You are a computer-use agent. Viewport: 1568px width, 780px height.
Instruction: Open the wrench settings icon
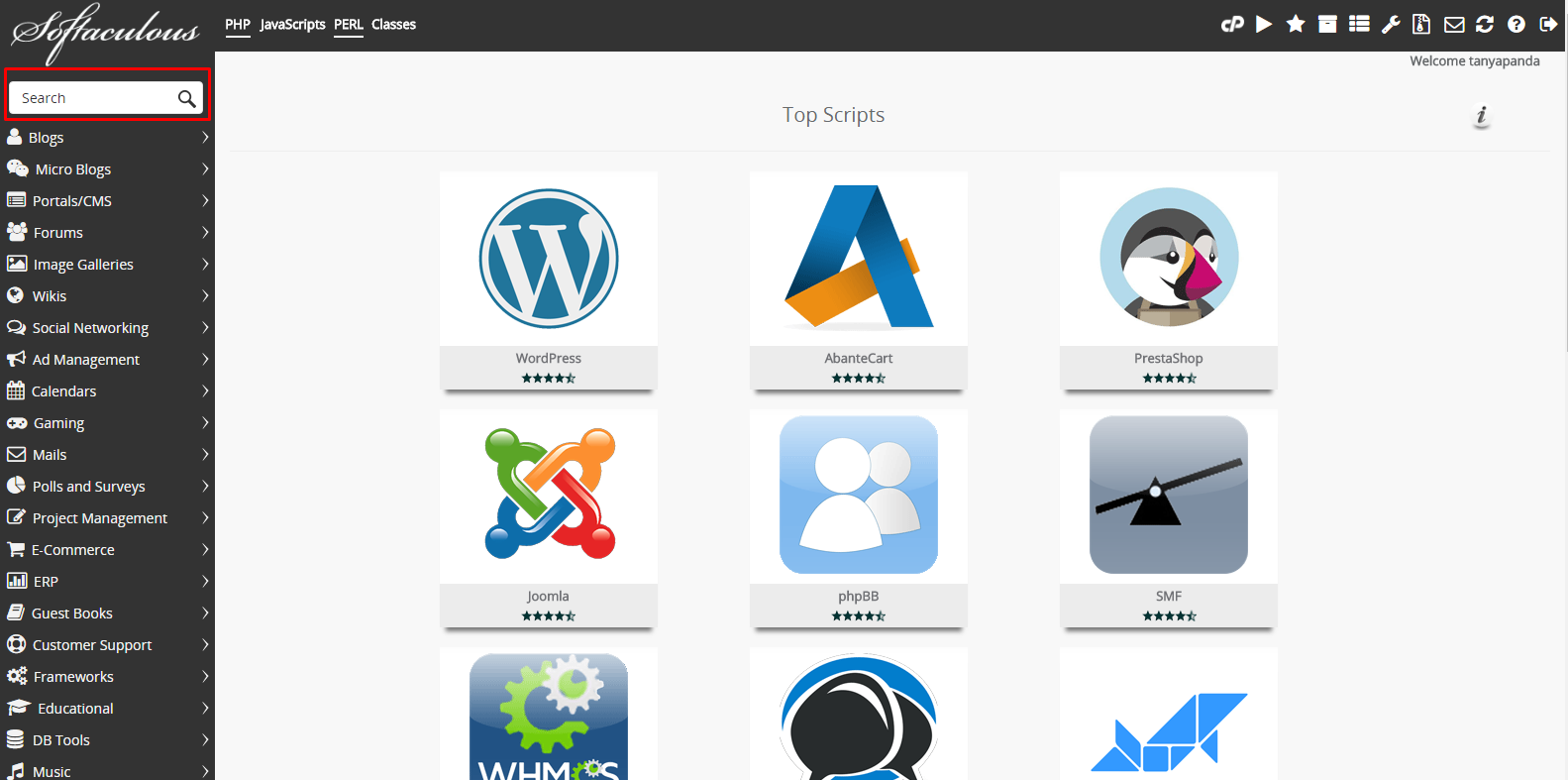1391,25
